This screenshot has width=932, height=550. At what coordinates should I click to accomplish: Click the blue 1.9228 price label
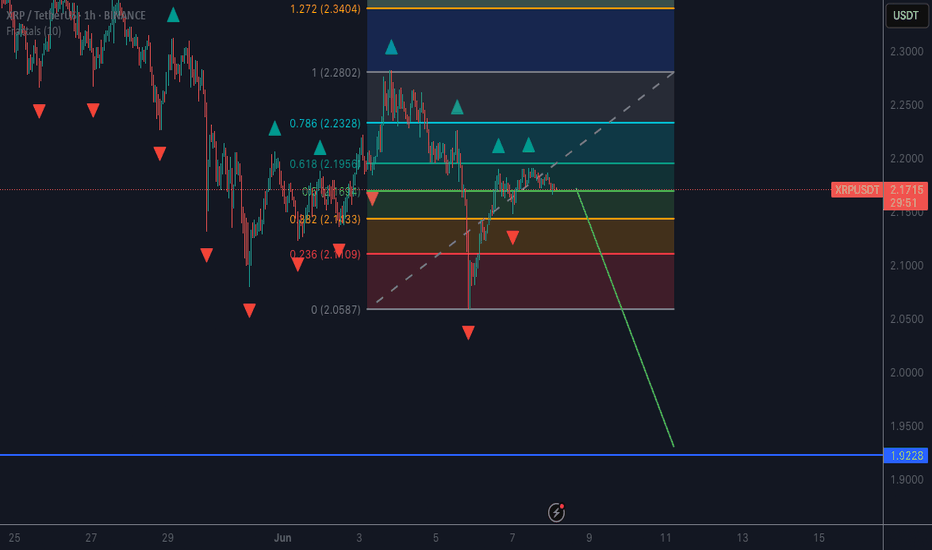(906, 455)
